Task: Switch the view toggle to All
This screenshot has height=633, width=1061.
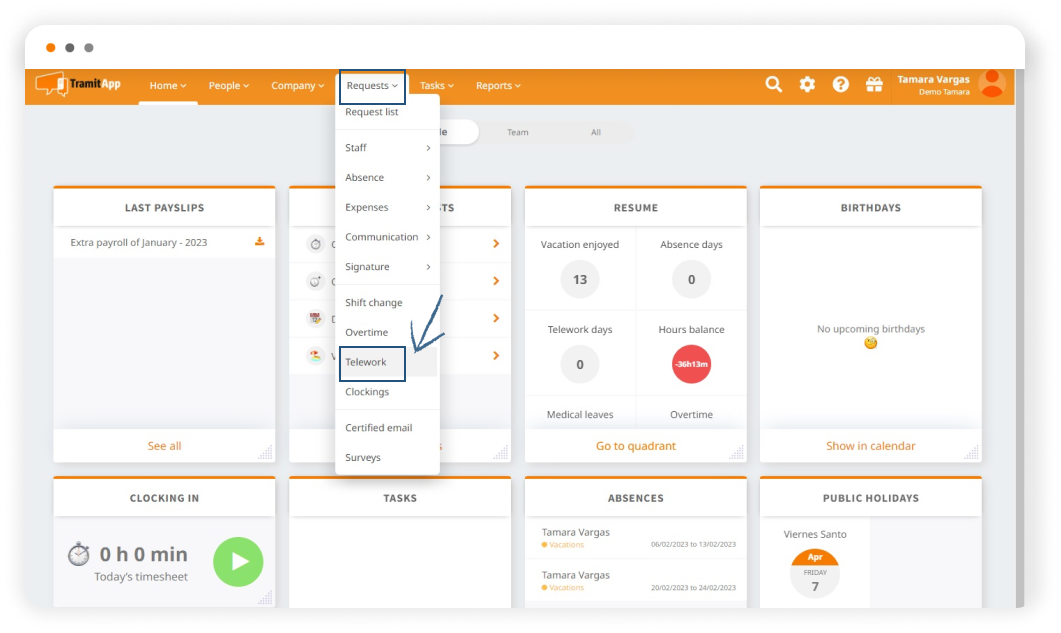Action: coord(596,132)
